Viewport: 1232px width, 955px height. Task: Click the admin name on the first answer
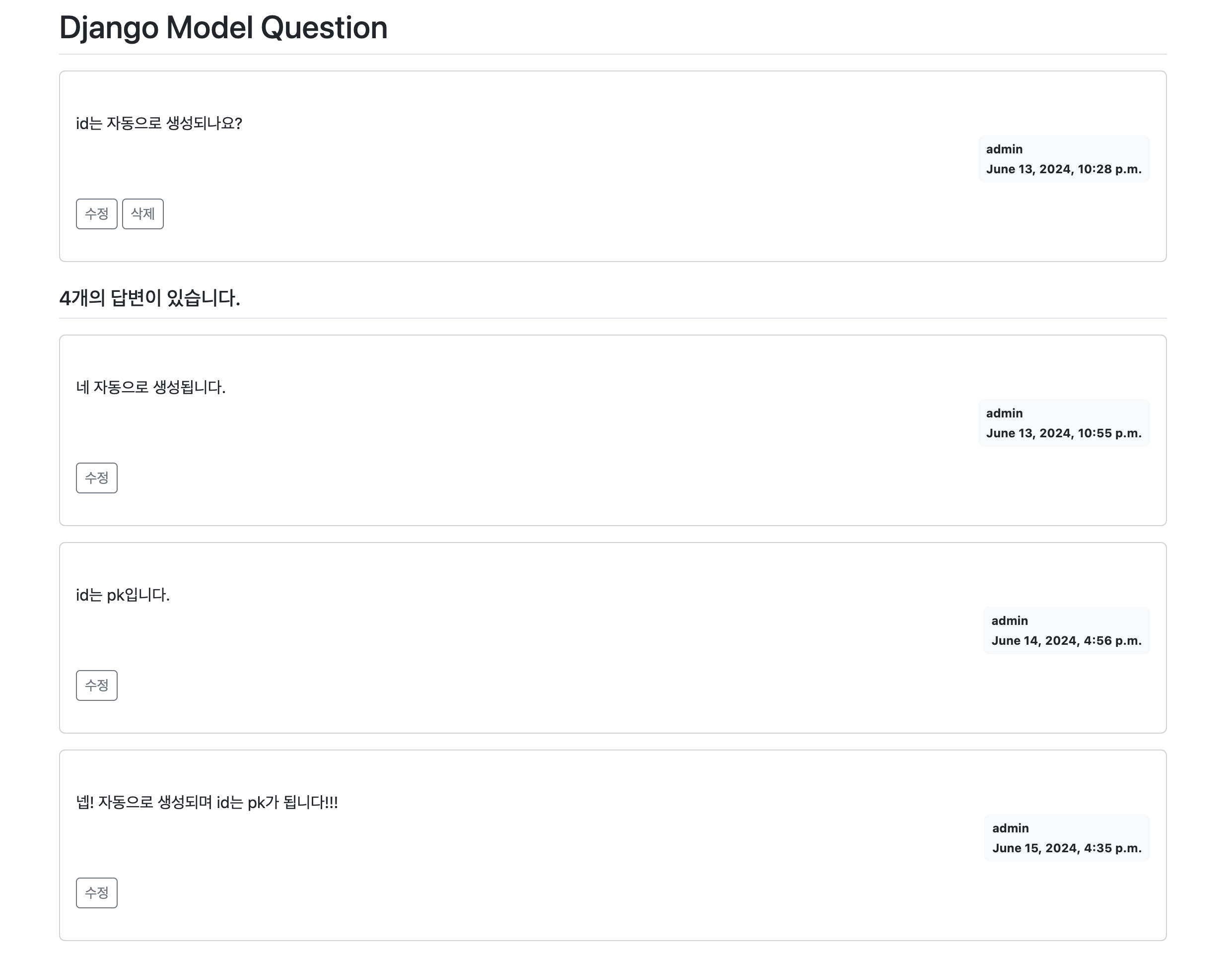pyautogui.click(x=1004, y=413)
